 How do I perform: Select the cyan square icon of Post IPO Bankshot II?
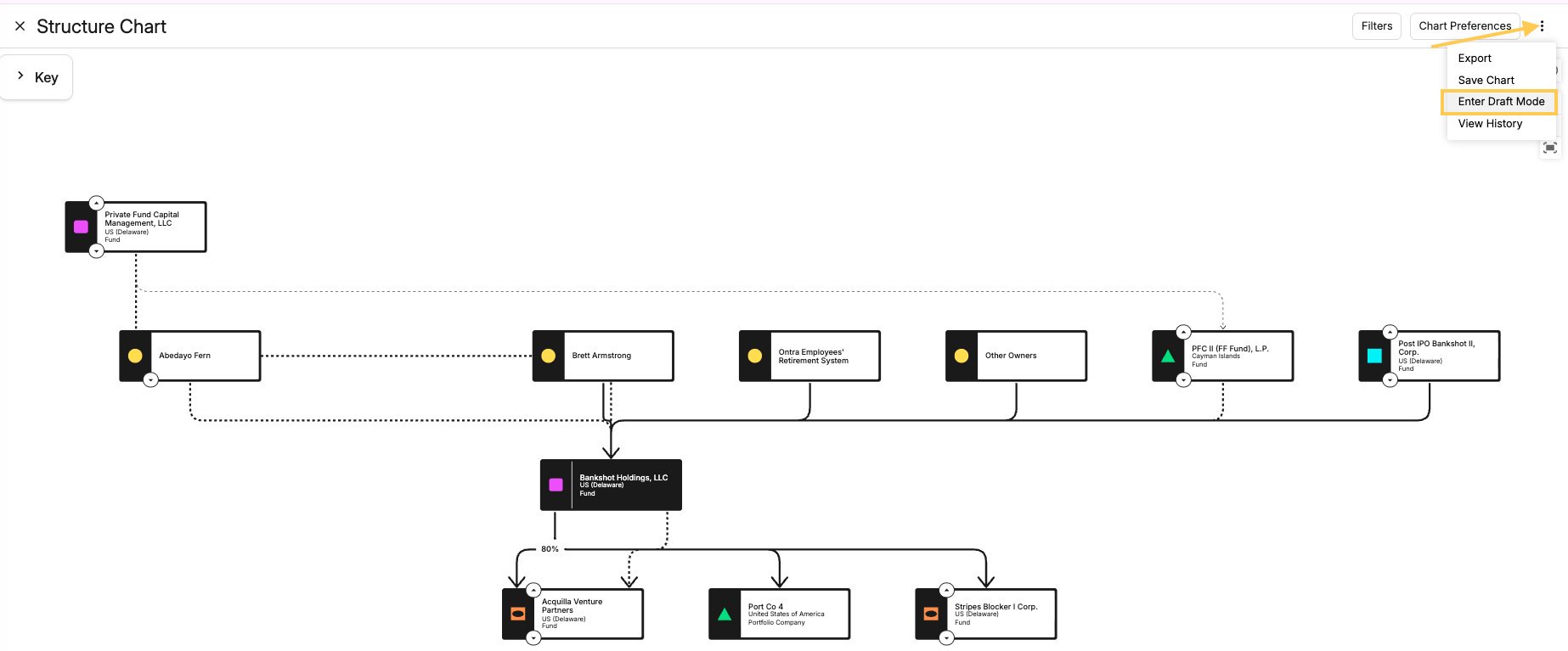click(x=1374, y=356)
